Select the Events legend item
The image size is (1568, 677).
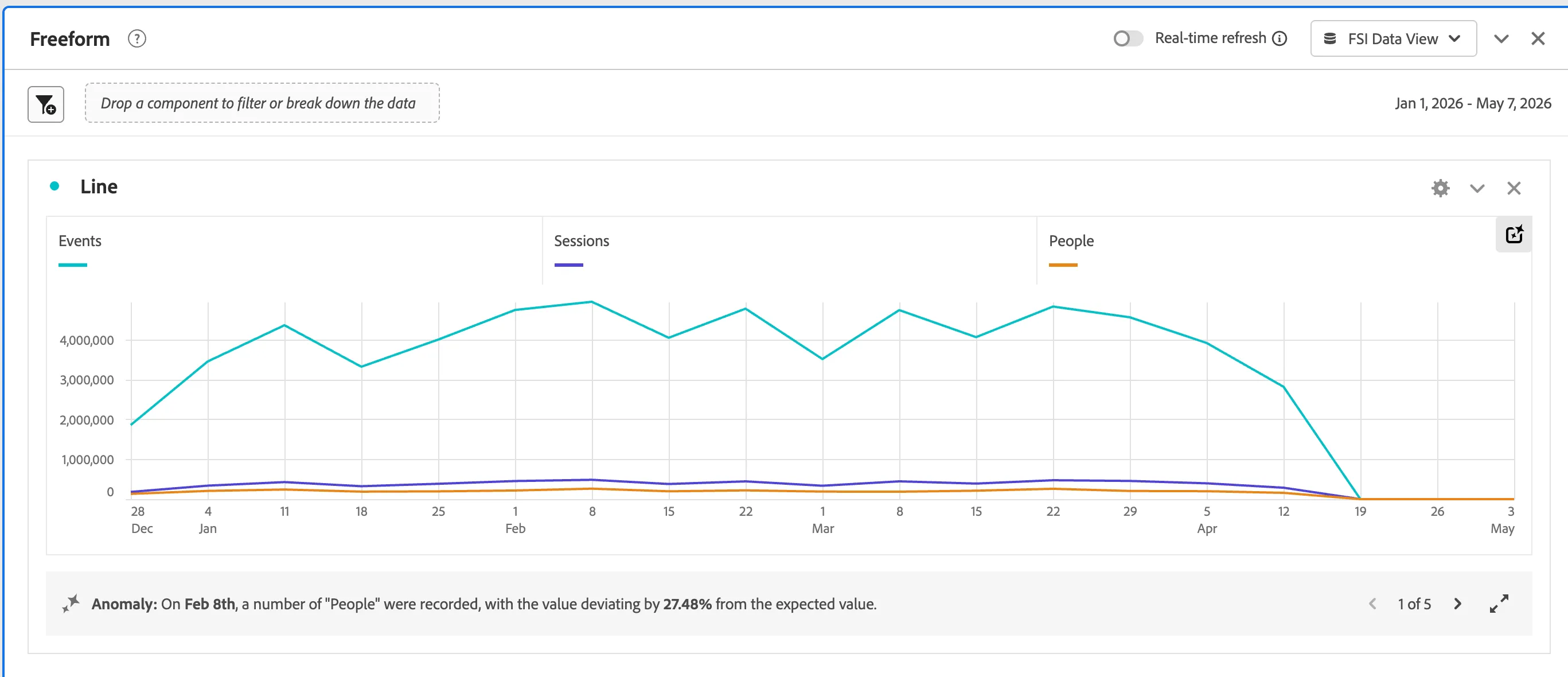click(80, 241)
